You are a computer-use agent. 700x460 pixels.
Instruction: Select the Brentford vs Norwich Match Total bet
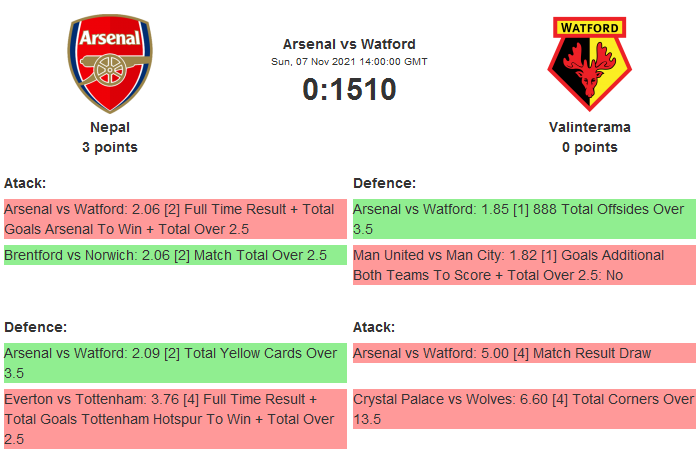[x=175, y=255]
